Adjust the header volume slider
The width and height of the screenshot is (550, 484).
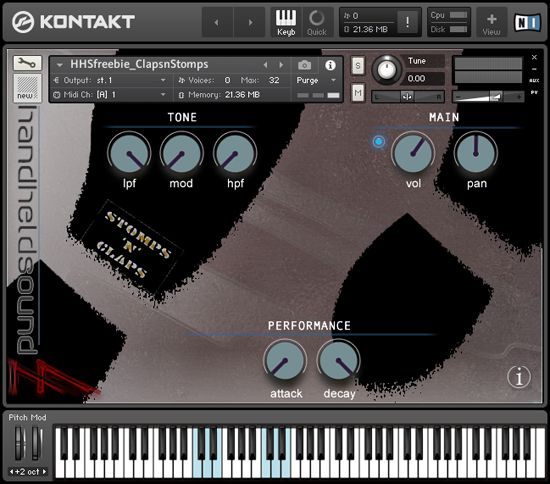click(x=488, y=96)
